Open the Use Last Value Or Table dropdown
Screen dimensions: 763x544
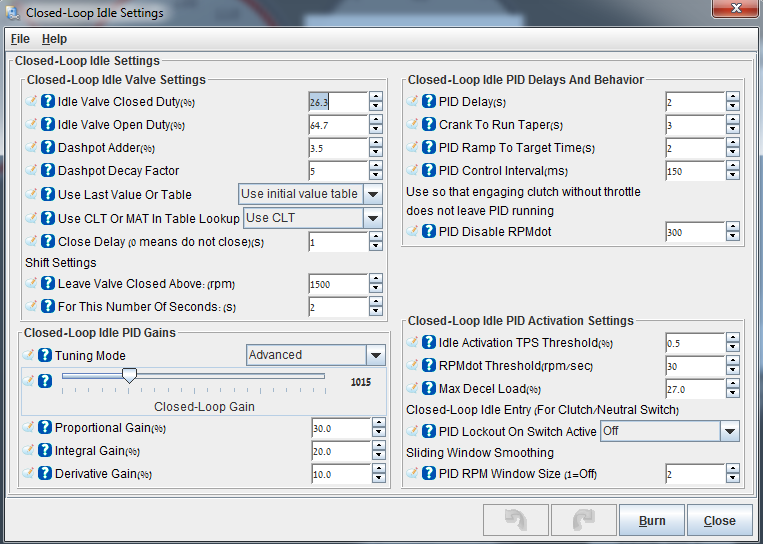373,194
